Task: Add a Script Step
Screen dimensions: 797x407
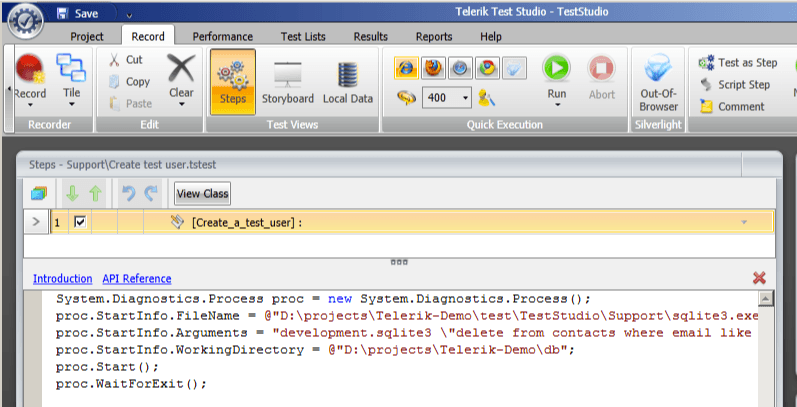Action: [734, 85]
